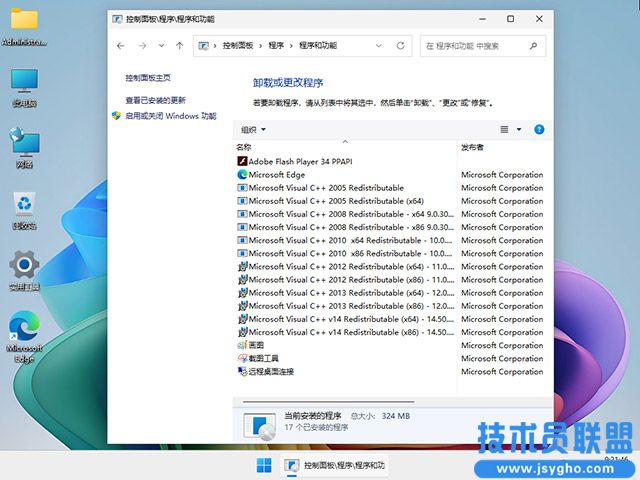The height and width of the screenshot is (480, 640).
Task: Click publisher cell of 远程桌面连接 row
Action: click(x=502, y=371)
